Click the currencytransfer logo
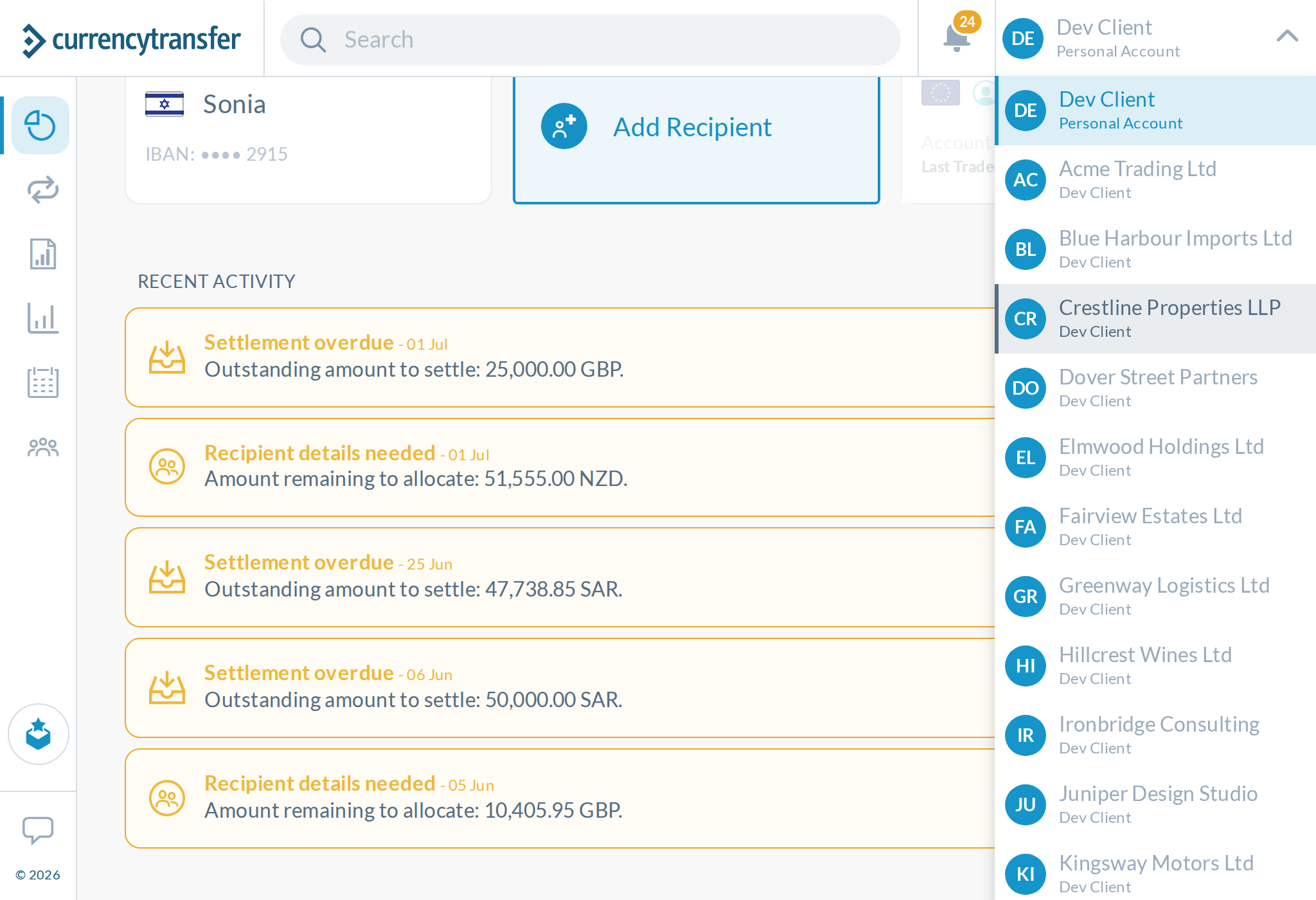This screenshot has width=1316, height=900. click(131, 40)
